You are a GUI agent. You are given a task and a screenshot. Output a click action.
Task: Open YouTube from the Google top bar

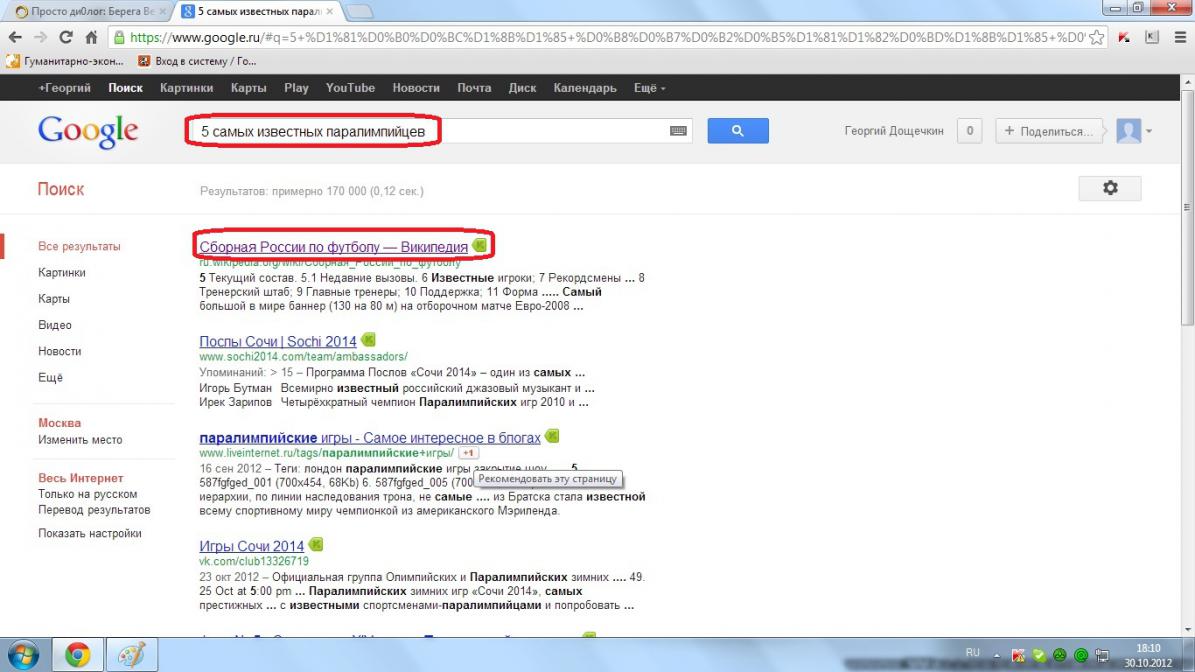pyautogui.click(x=350, y=88)
